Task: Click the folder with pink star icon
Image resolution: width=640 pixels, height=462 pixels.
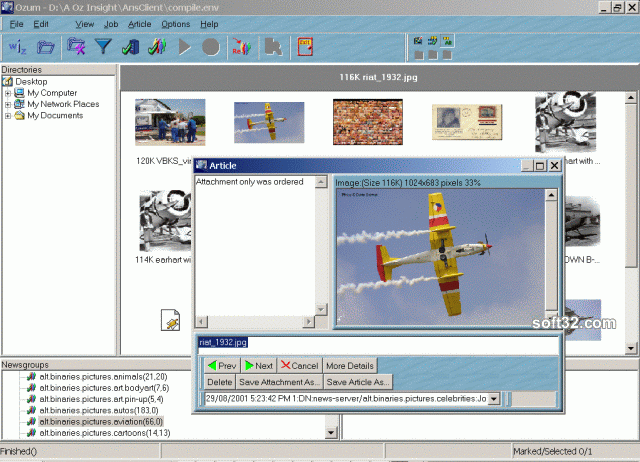Action: [76, 47]
